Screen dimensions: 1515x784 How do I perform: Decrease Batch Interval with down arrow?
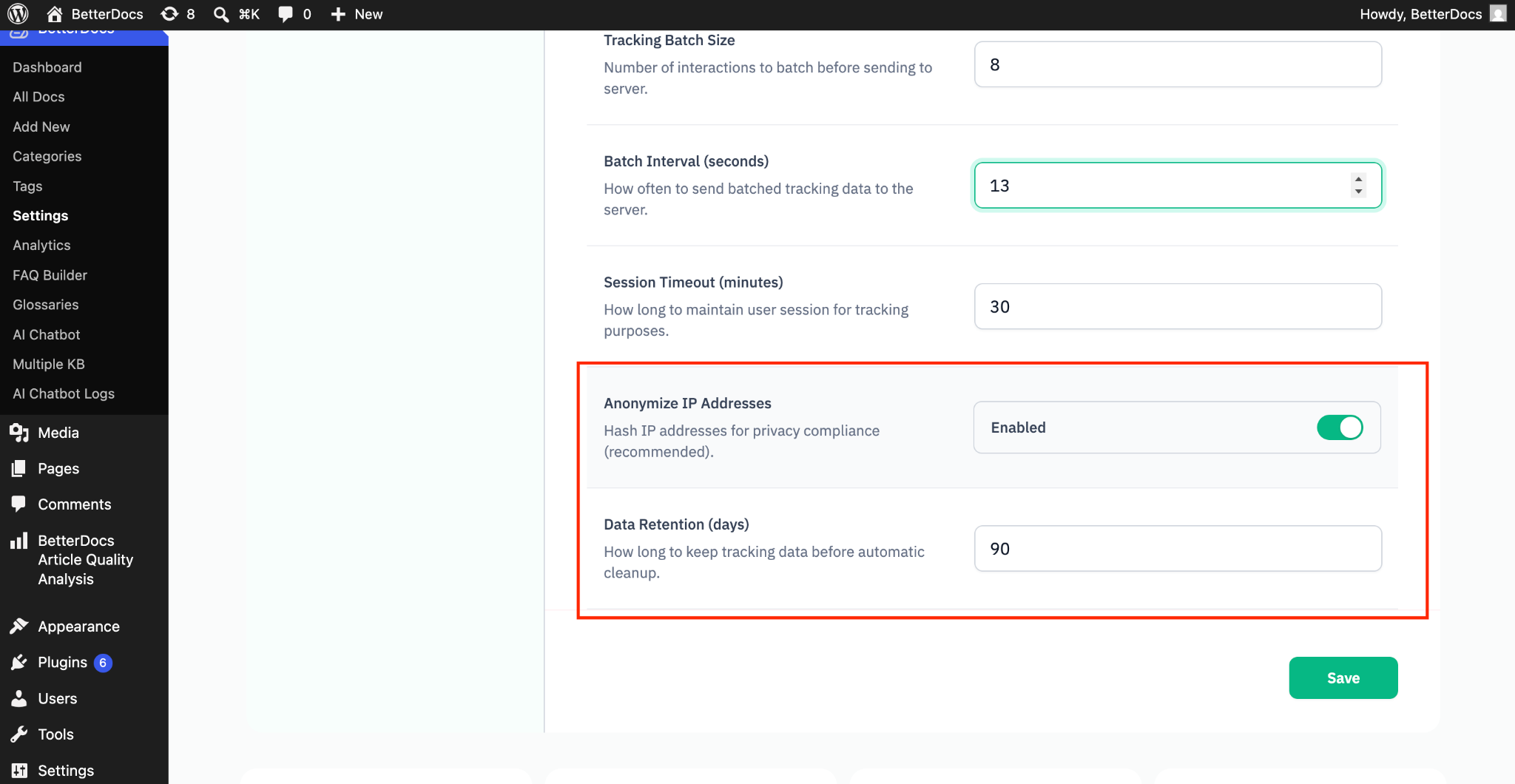(x=1358, y=192)
